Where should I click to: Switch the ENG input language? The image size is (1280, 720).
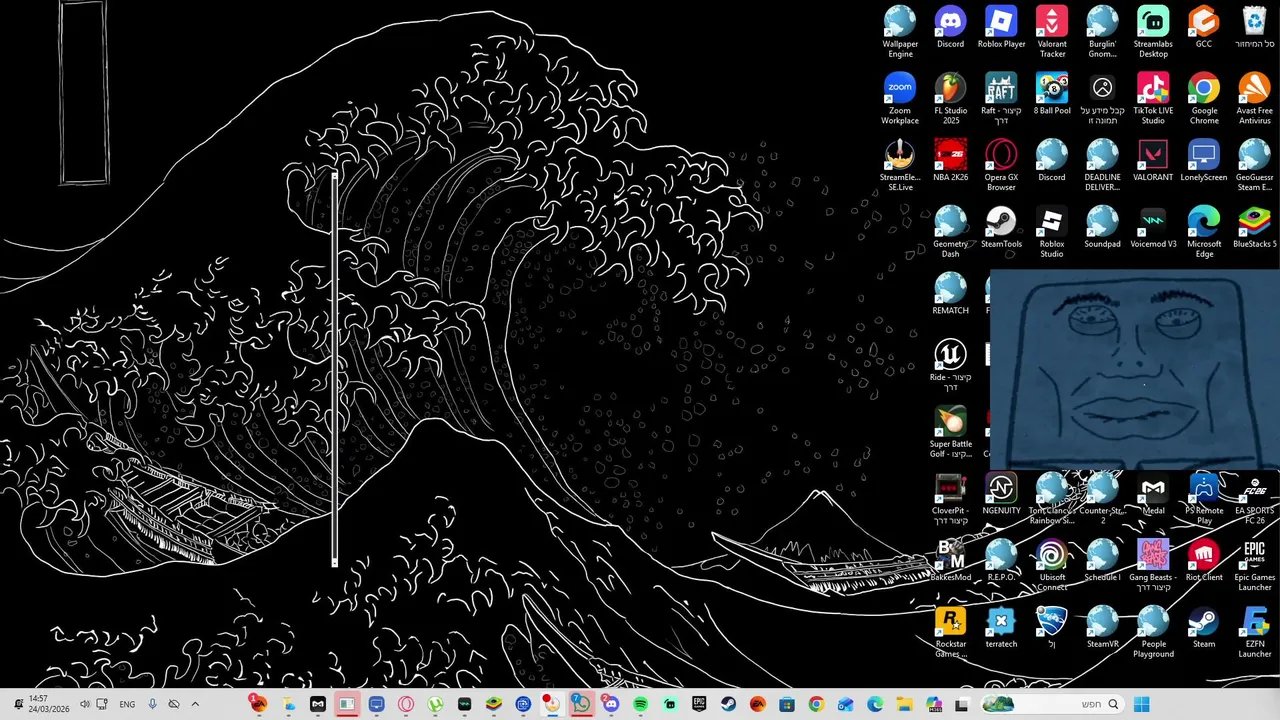click(127, 704)
